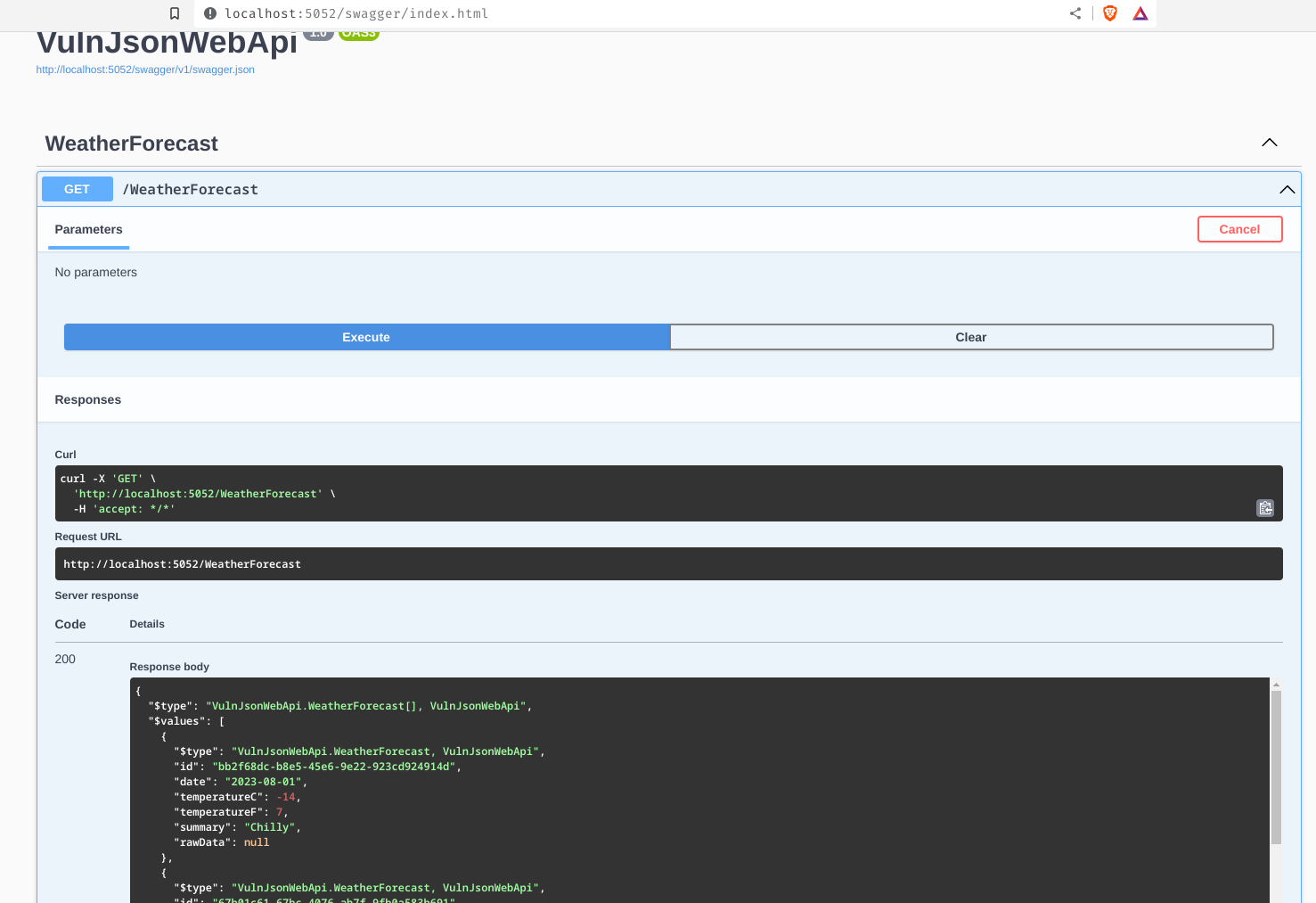Open the swagger.json link

tap(145, 70)
